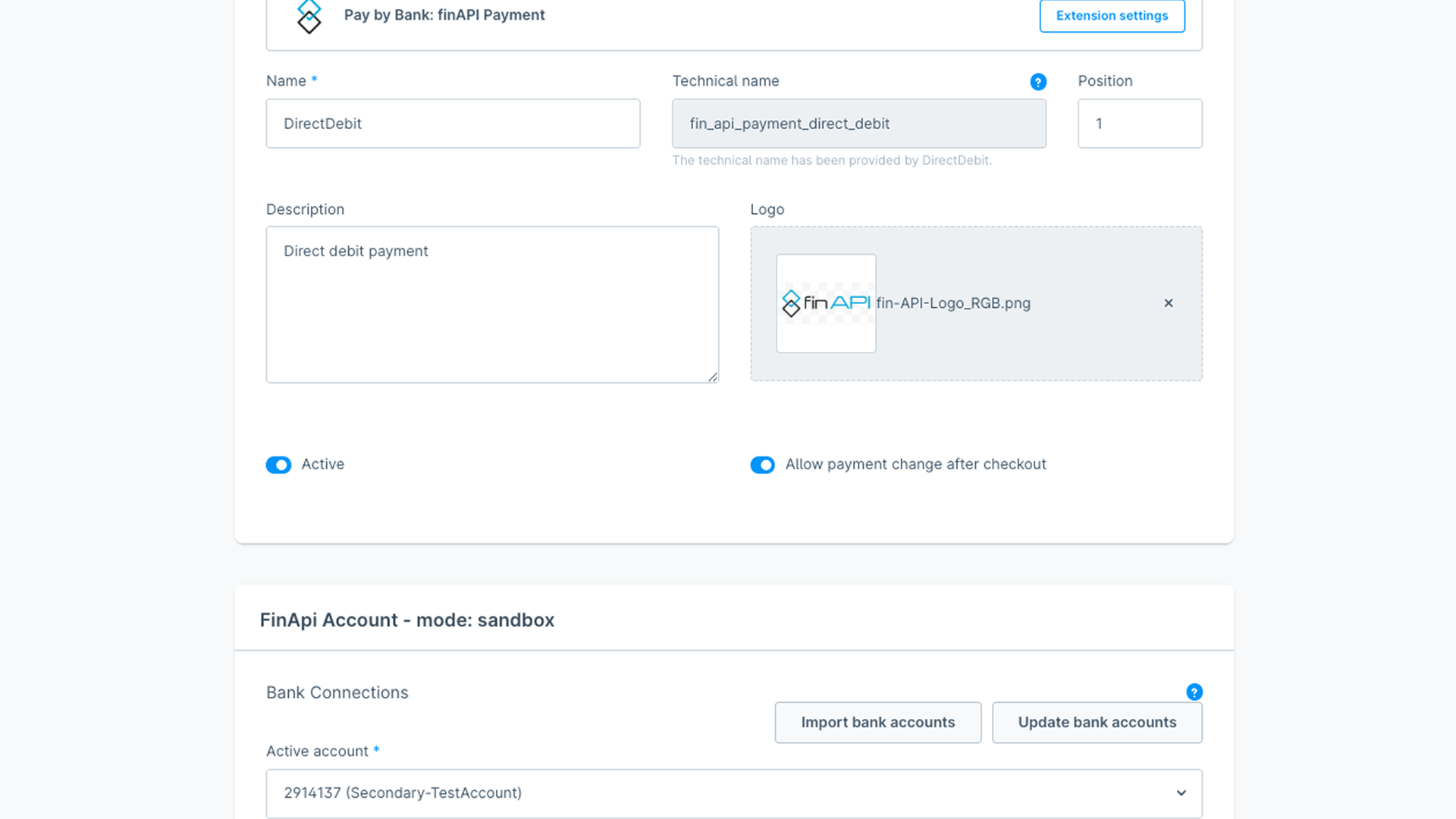Image resolution: width=1456 pixels, height=819 pixels.
Task: Click the 'Pay by Bank: finAPI Payment' title
Action: [444, 15]
